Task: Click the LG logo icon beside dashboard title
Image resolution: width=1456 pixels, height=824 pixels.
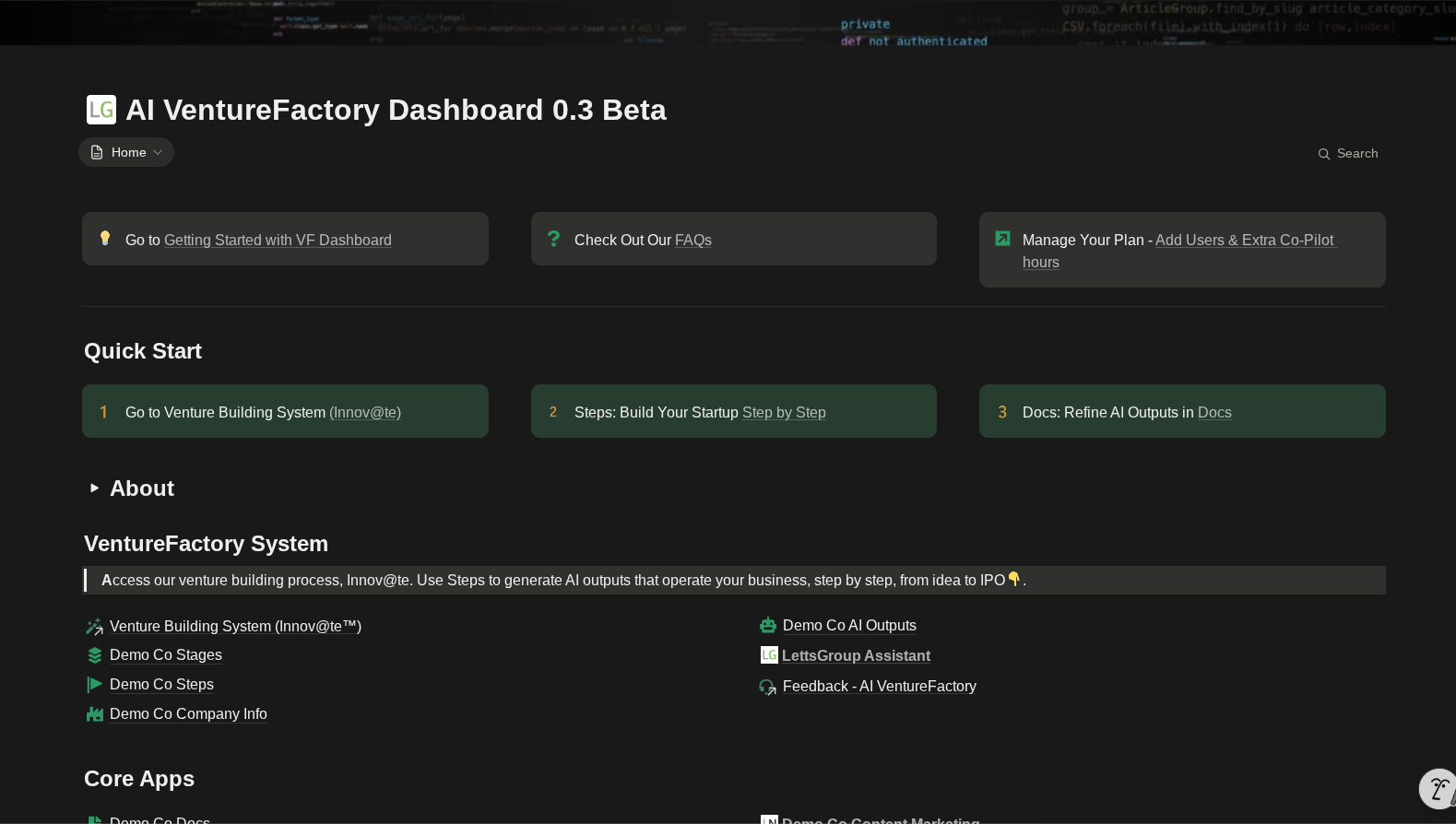Action: [101, 110]
